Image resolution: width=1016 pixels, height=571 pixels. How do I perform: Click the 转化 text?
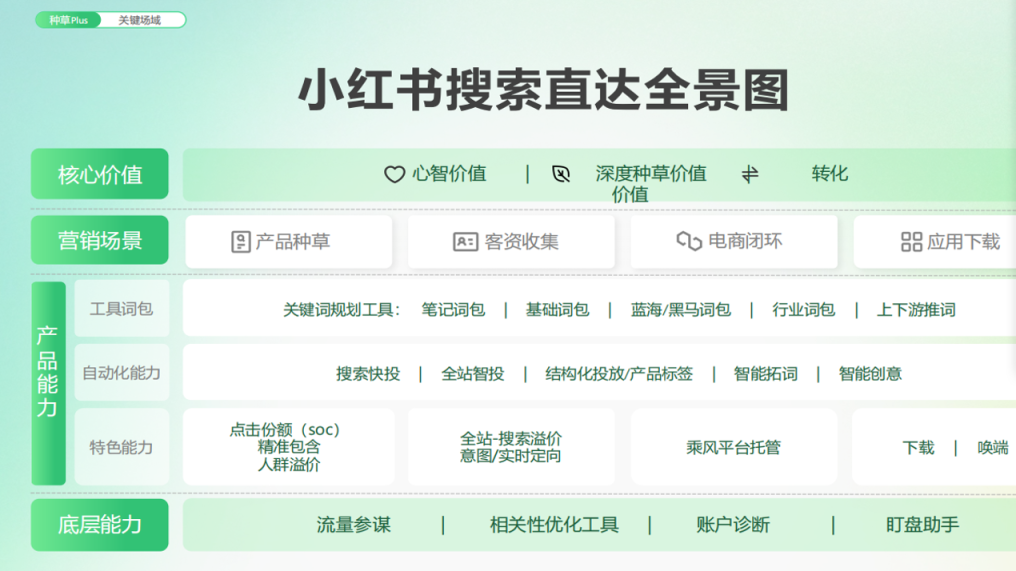829,174
